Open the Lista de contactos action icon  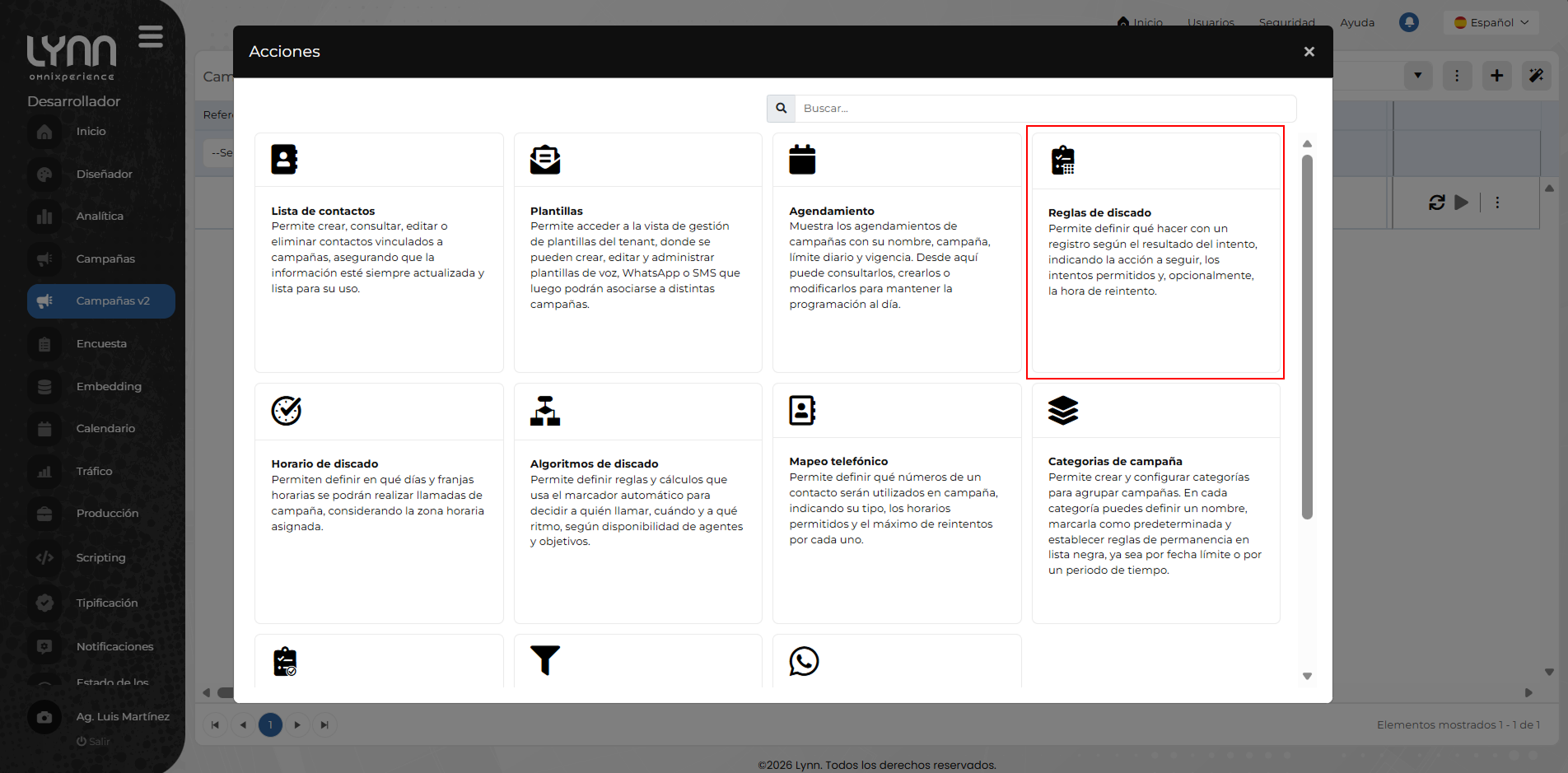point(284,159)
